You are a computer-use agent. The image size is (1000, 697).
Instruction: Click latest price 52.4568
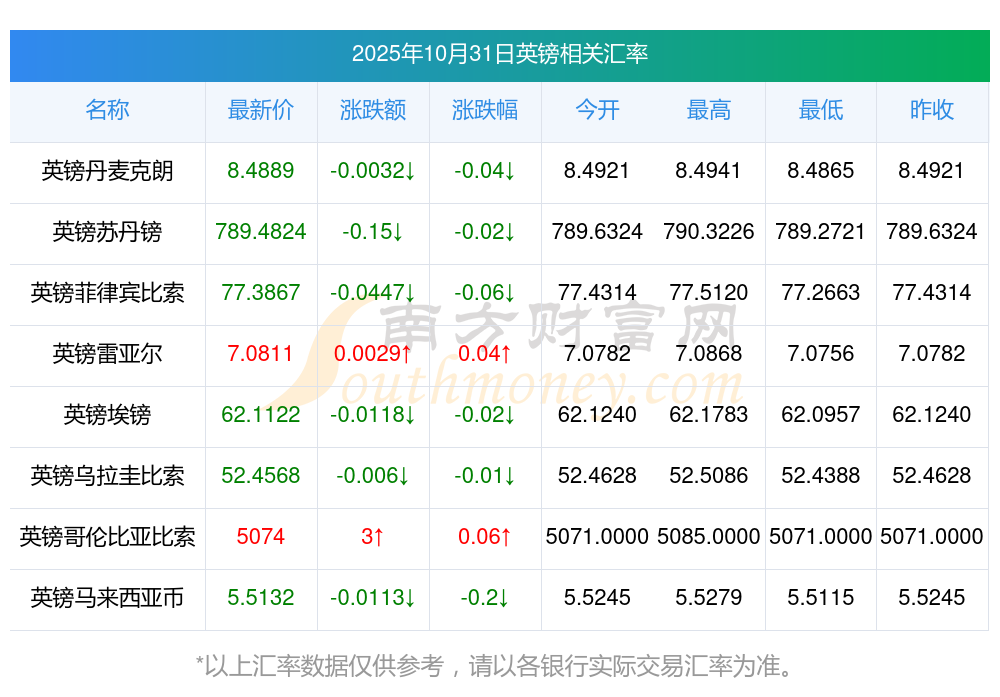click(261, 476)
